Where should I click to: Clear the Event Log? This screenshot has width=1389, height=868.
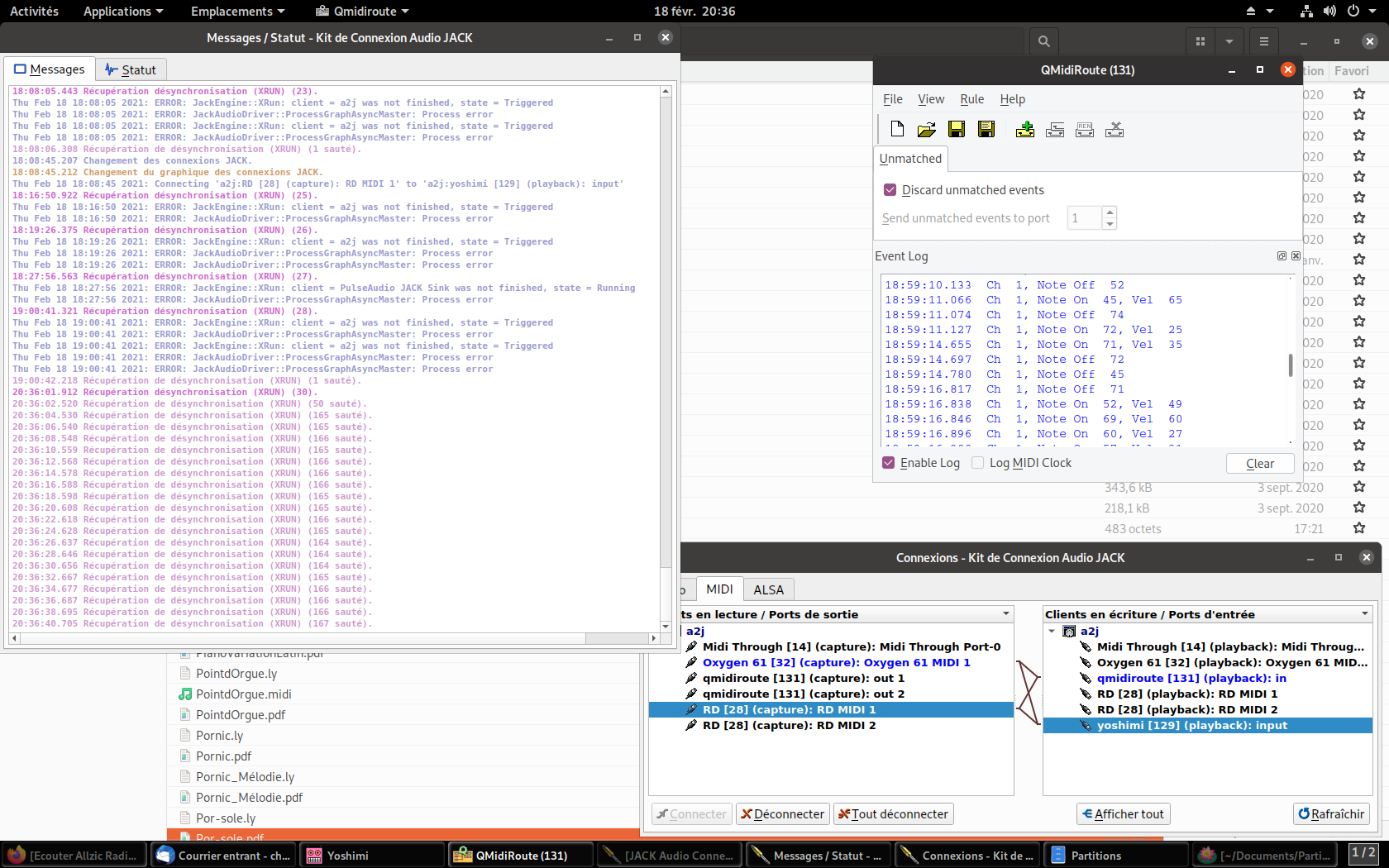[1259, 464]
